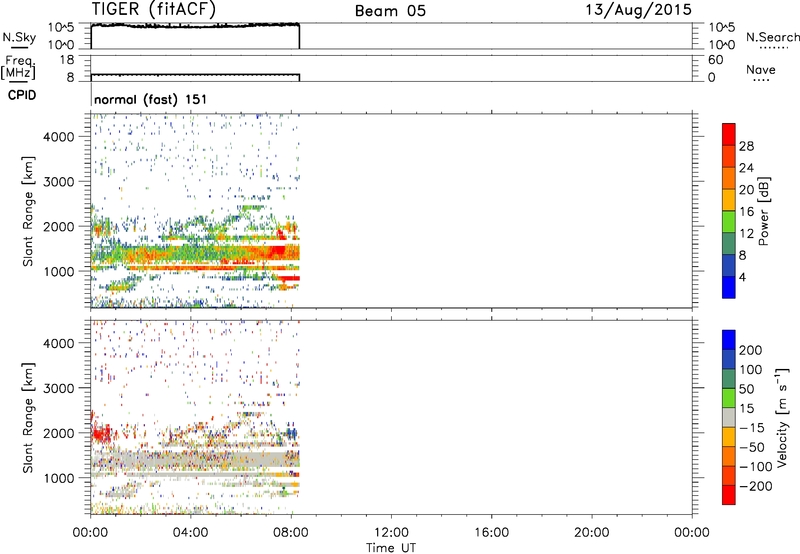Image resolution: width=800 pixels, height=554 pixels.
Task: Click the gray swatch of velocity colorbar
Action: click(729, 417)
